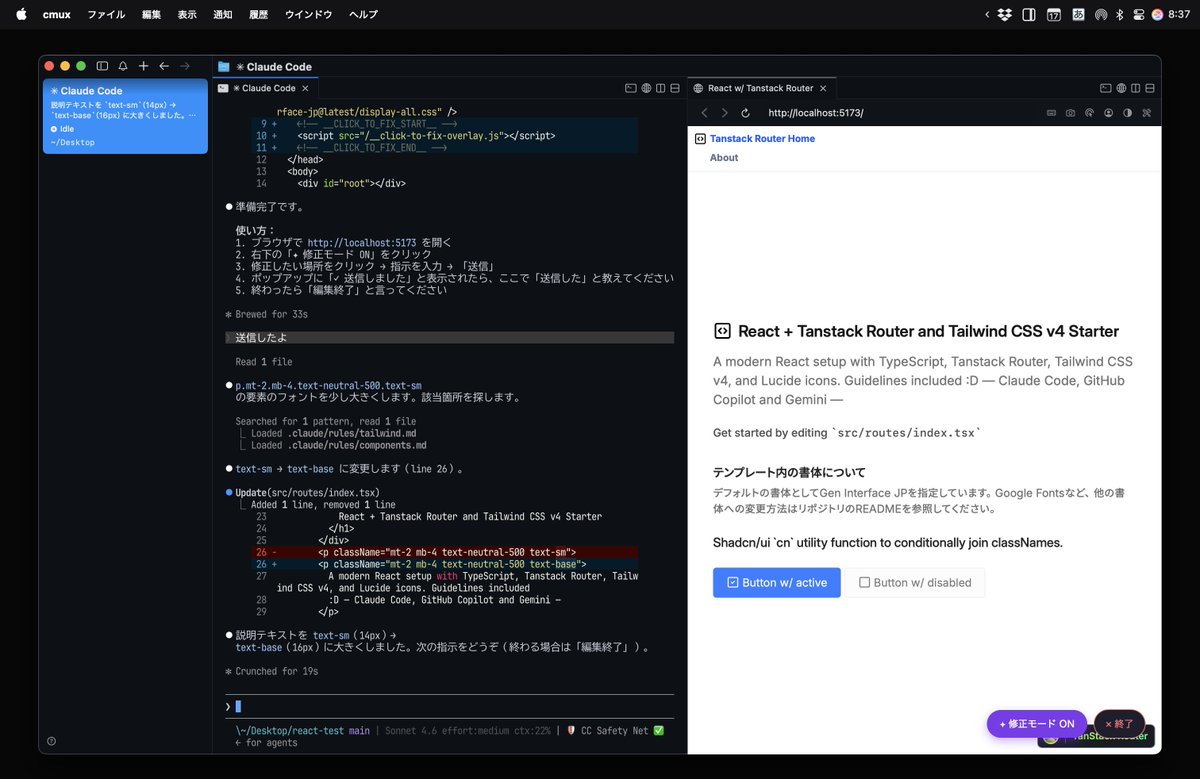Open new terminal from browser pane toolbar
This screenshot has width=1200, height=779.
[1106, 88]
